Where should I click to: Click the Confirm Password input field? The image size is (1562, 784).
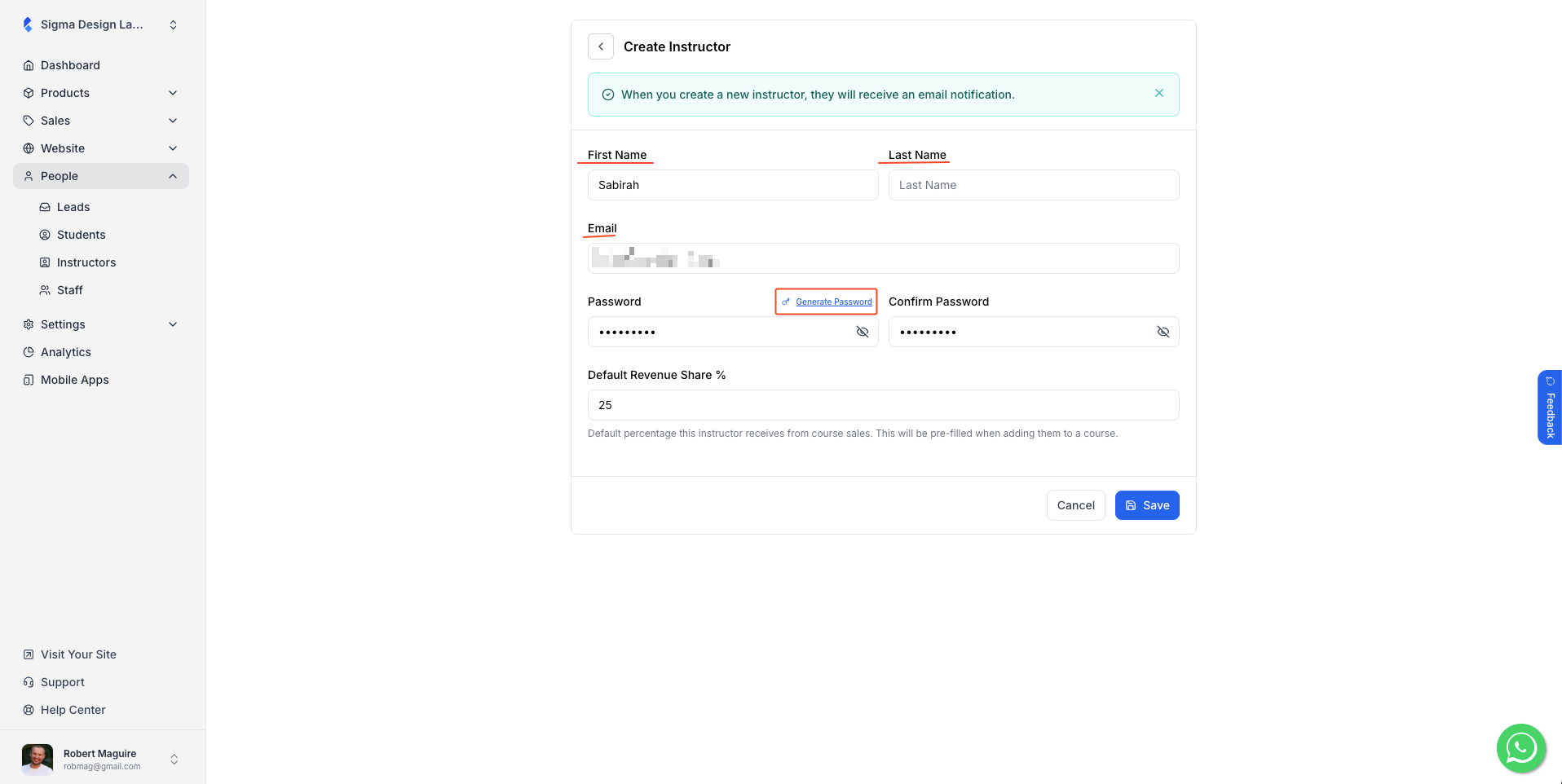1034,332
